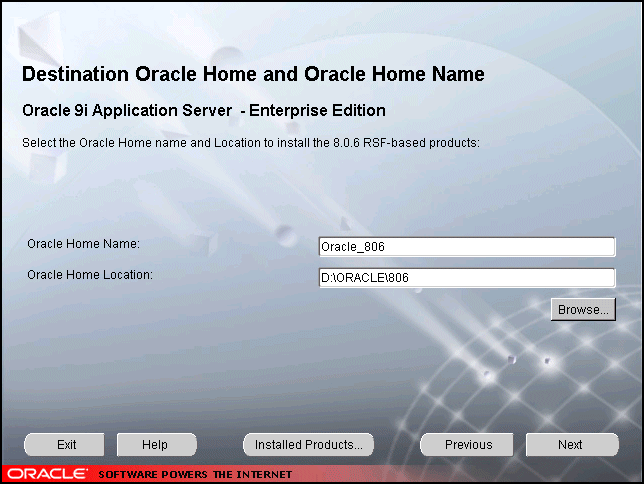
Task: Click the Exit button
Action: pyautogui.click(x=64, y=445)
